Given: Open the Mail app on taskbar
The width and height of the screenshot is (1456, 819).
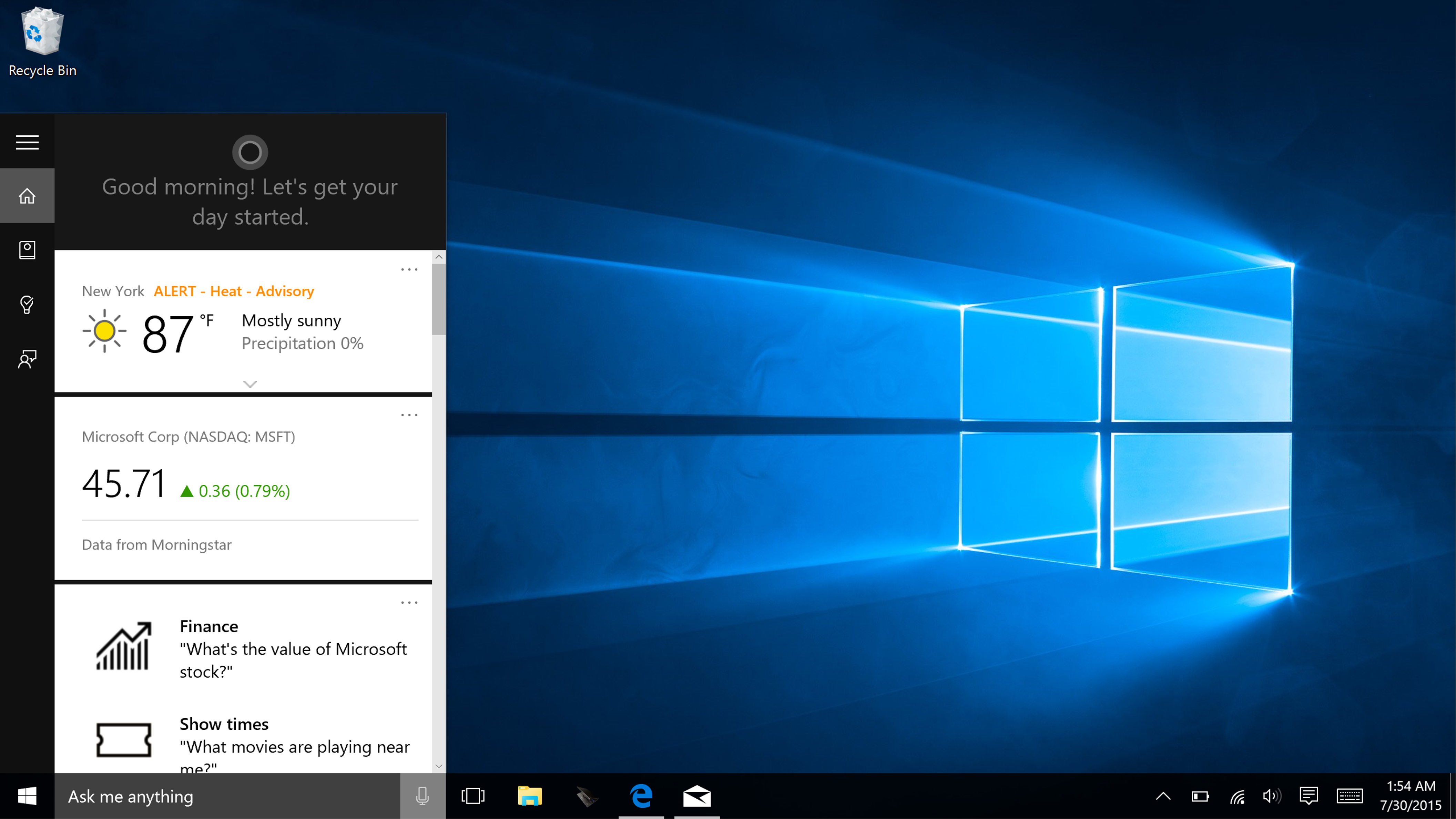Looking at the screenshot, I should 696,796.
